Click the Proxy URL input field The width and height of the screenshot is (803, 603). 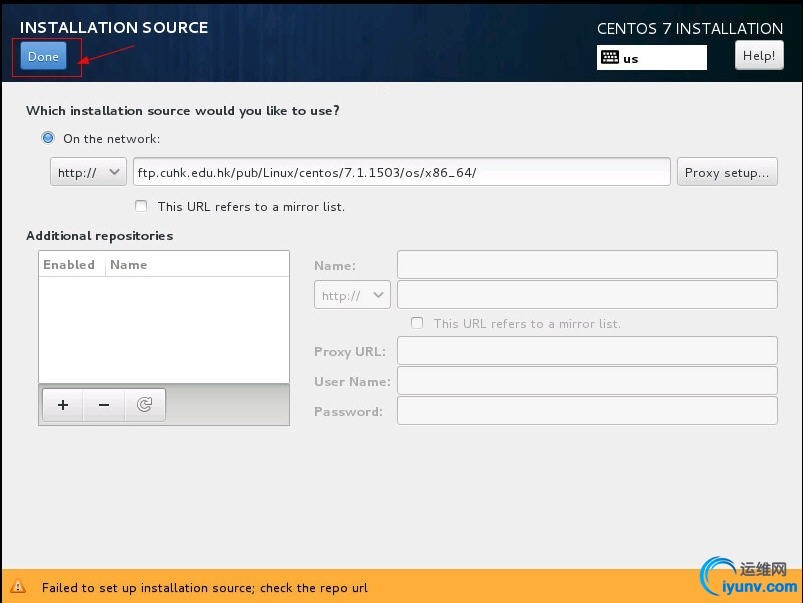(587, 351)
